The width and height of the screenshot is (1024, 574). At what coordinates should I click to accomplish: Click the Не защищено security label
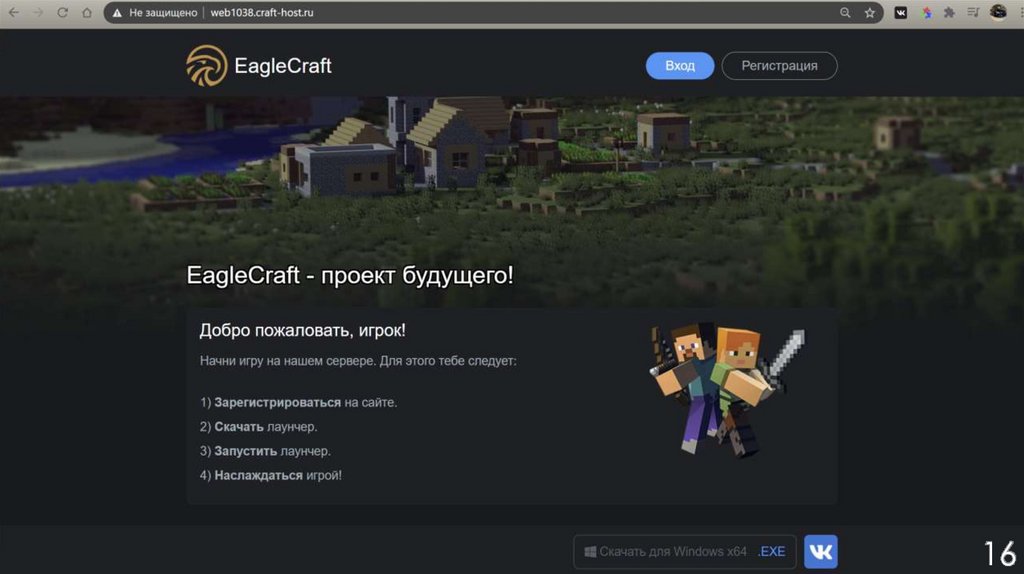(x=163, y=12)
